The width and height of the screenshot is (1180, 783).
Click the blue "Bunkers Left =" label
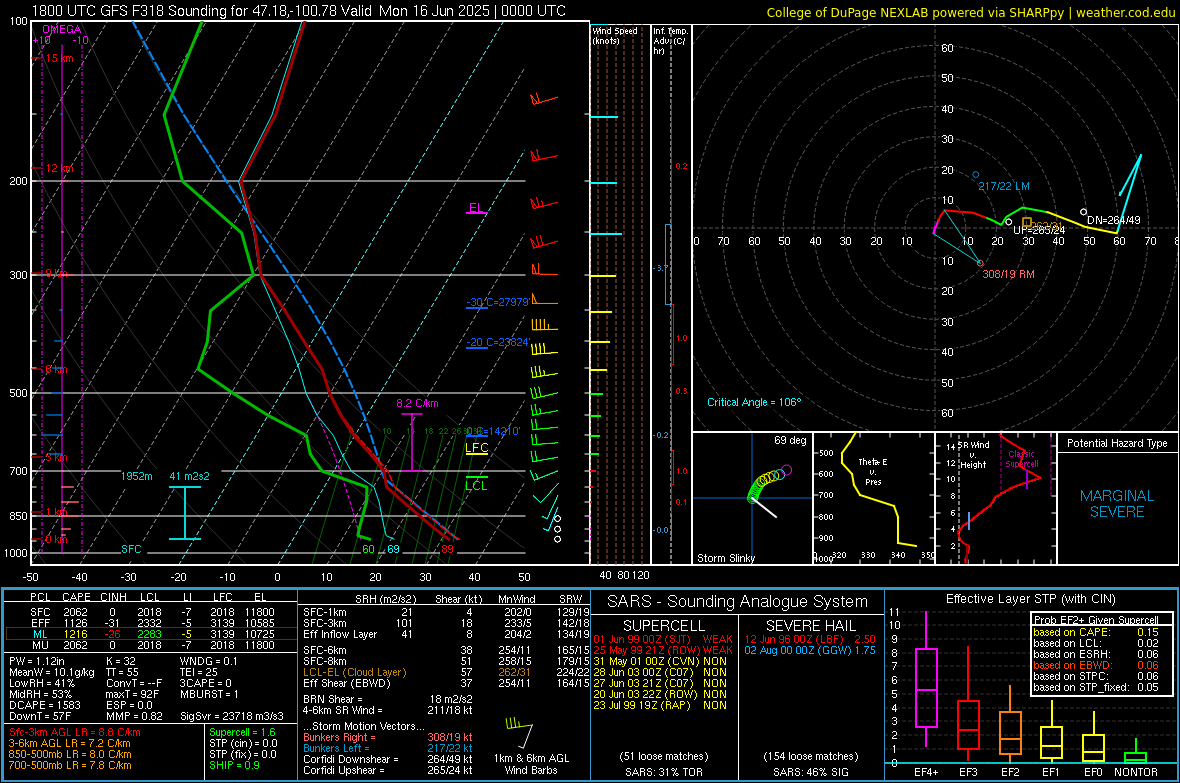pyautogui.click(x=336, y=748)
